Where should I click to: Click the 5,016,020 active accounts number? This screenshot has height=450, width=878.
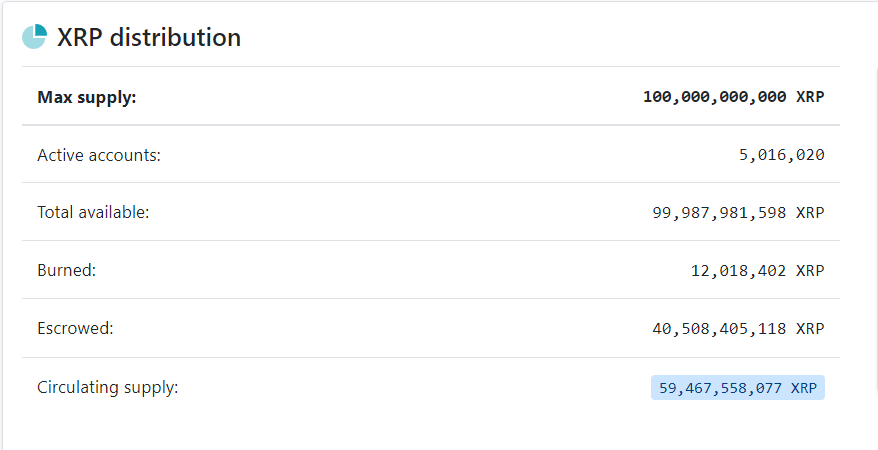click(x=782, y=155)
